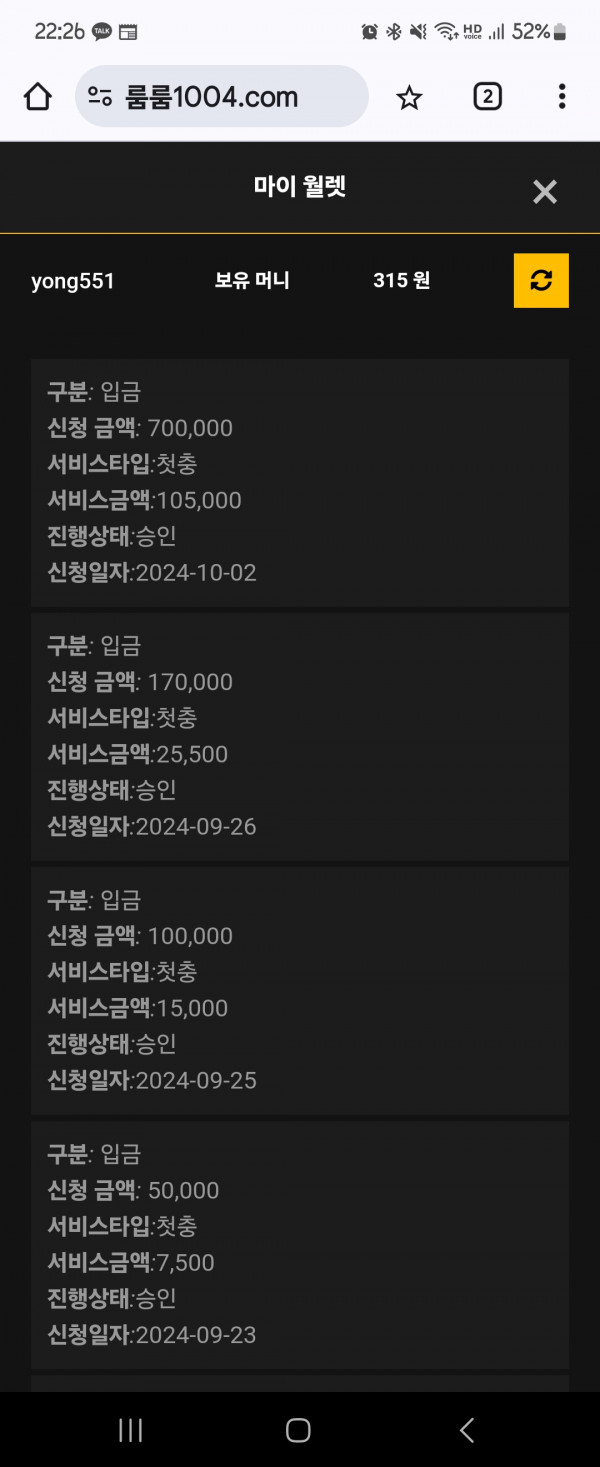Select the 50,000 deposit record
Screen dimensions: 600x1467
click(300, 1244)
